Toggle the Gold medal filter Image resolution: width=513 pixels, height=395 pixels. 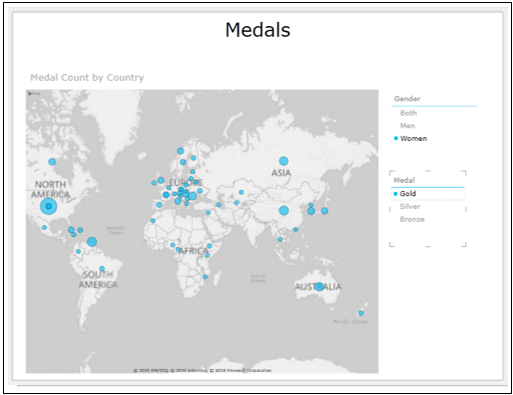coord(407,194)
